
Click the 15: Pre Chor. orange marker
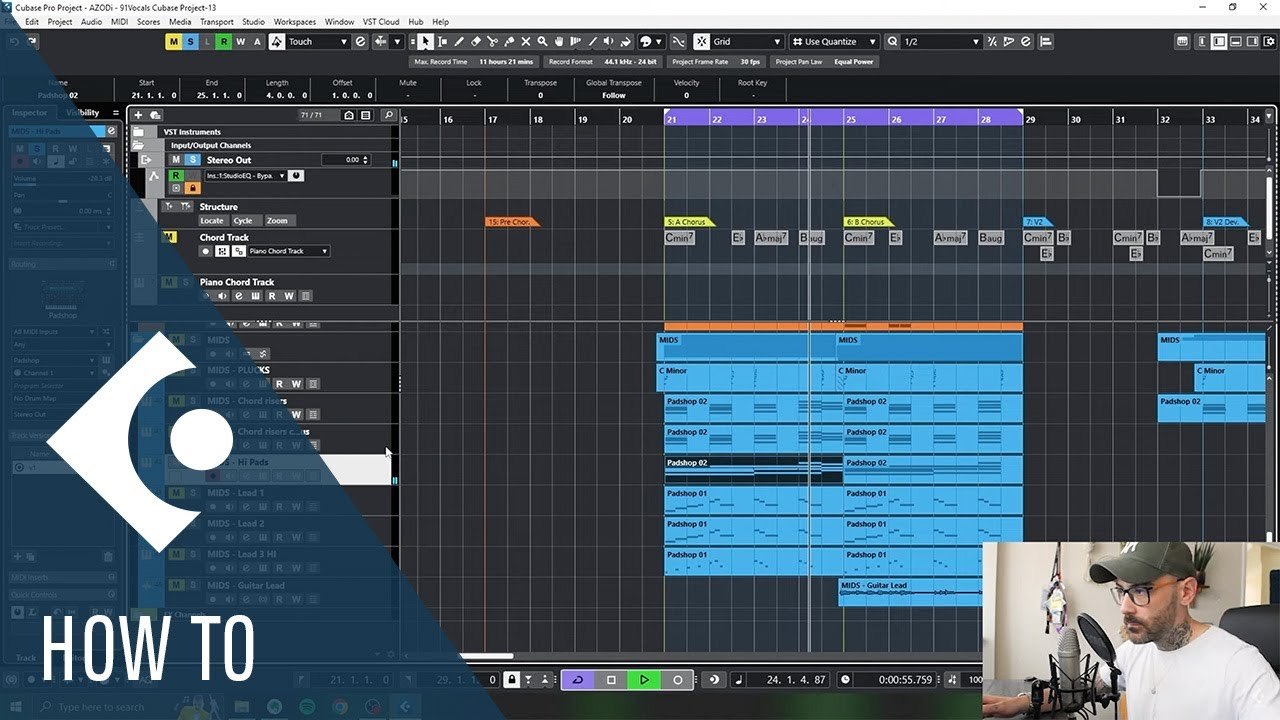click(511, 221)
